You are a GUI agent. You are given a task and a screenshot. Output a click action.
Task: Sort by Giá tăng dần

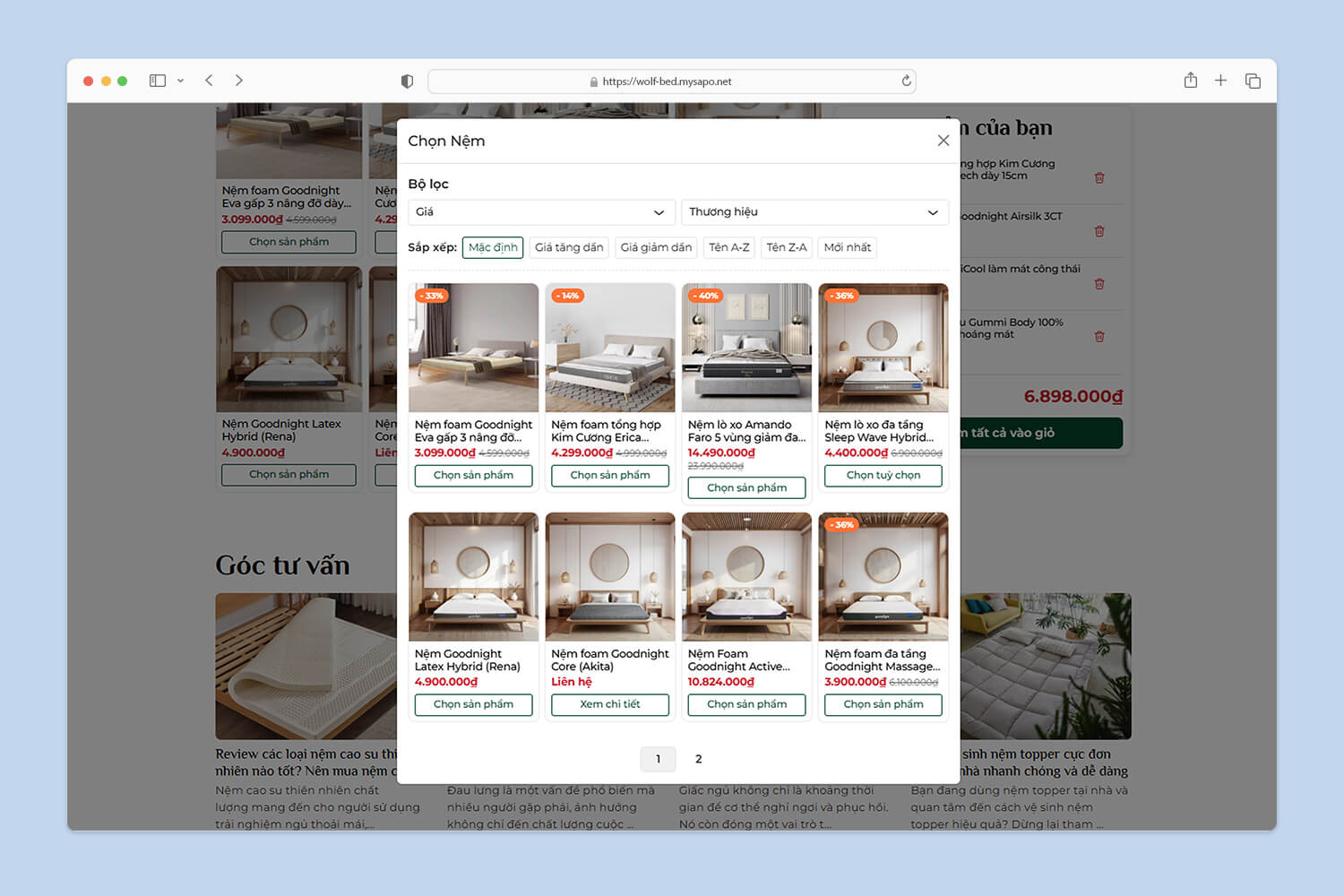569,247
